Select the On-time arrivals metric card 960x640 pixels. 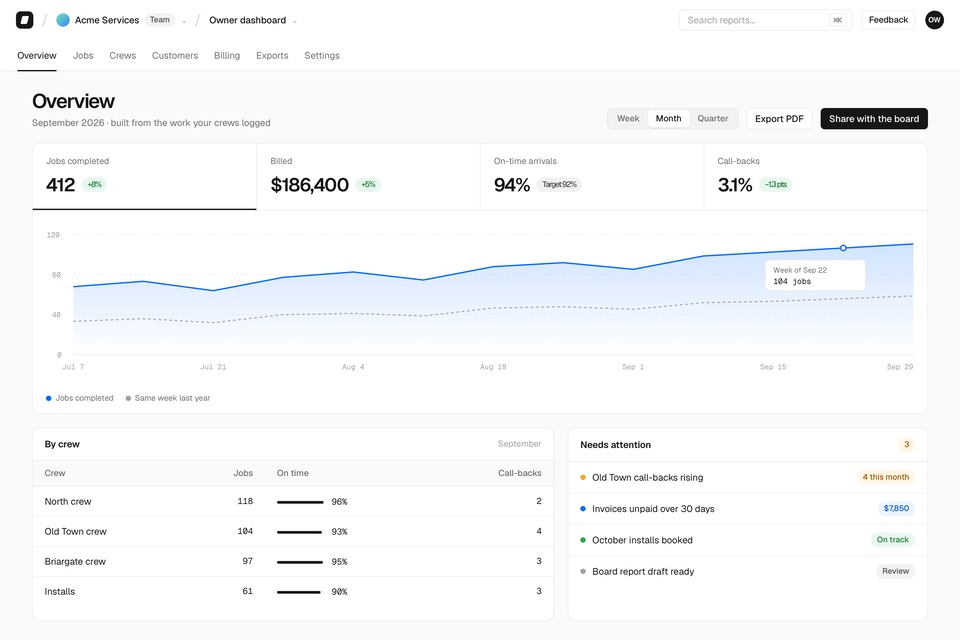click(x=592, y=176)
